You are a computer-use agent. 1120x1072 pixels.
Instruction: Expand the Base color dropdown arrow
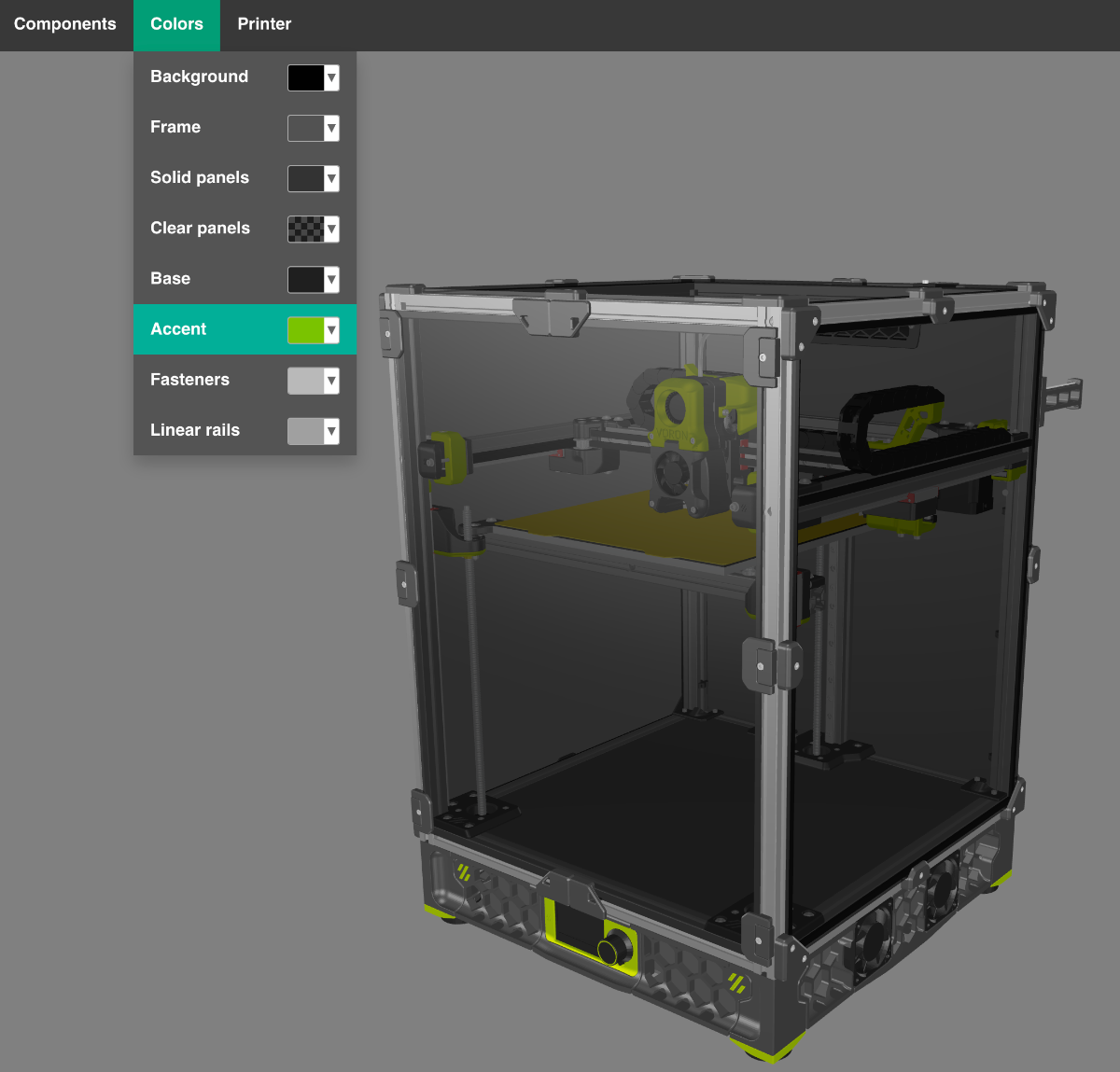331,279
